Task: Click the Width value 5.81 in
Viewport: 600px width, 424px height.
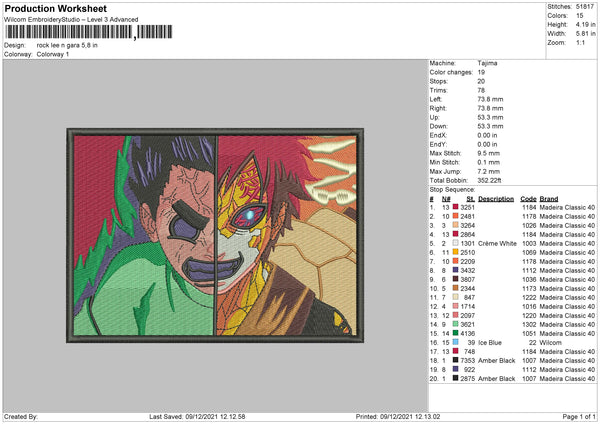Action: pyautogui.click(x=585, y=34)
